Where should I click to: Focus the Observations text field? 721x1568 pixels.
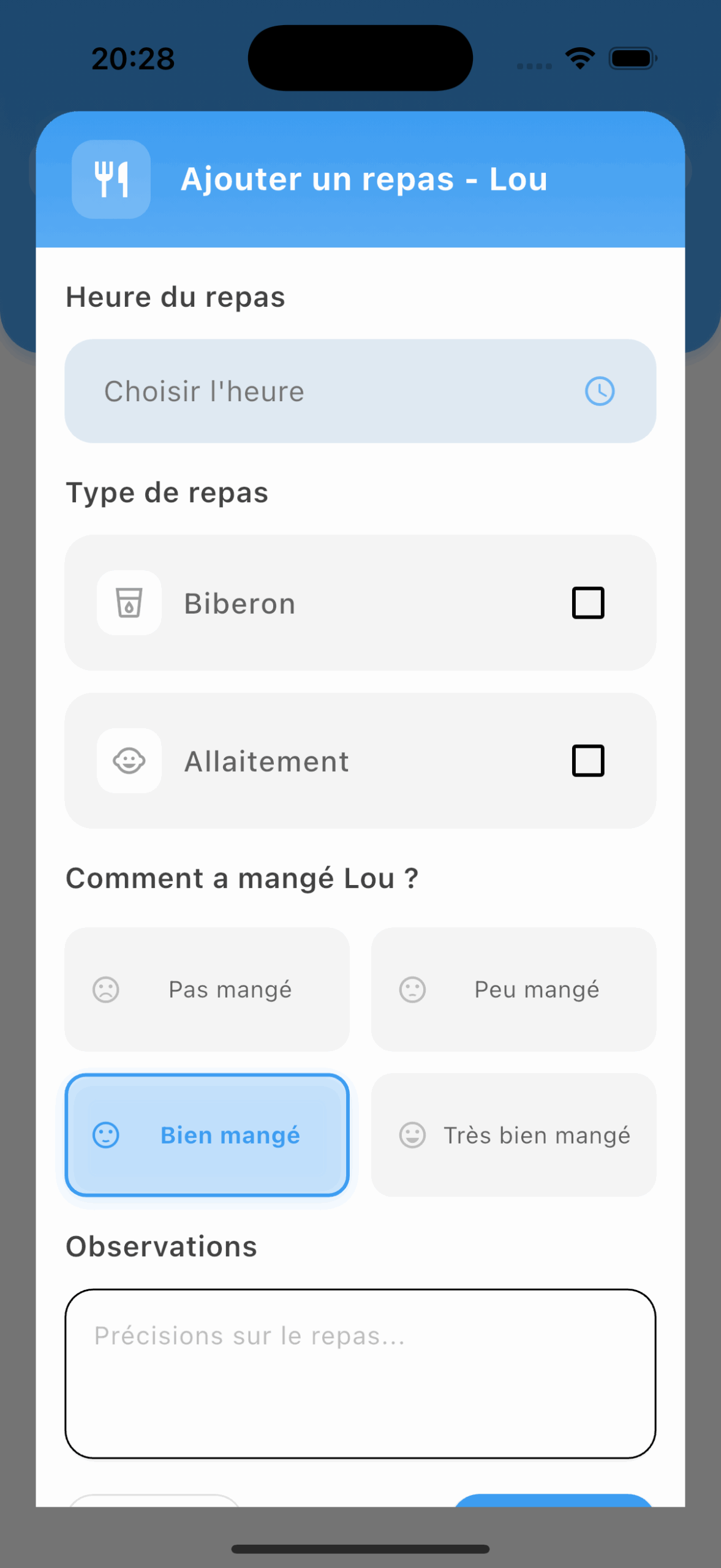coord(360,1374)
